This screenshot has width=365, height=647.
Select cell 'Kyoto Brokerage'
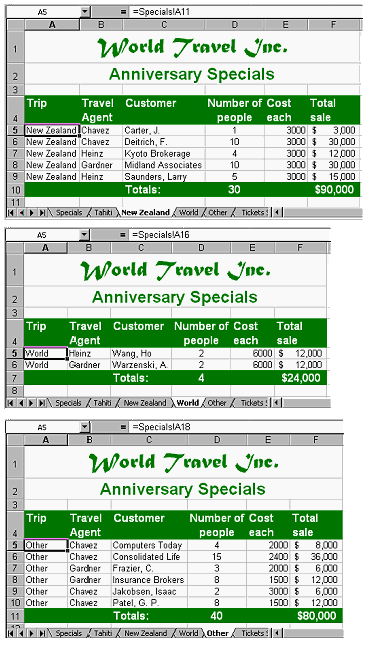164,153
